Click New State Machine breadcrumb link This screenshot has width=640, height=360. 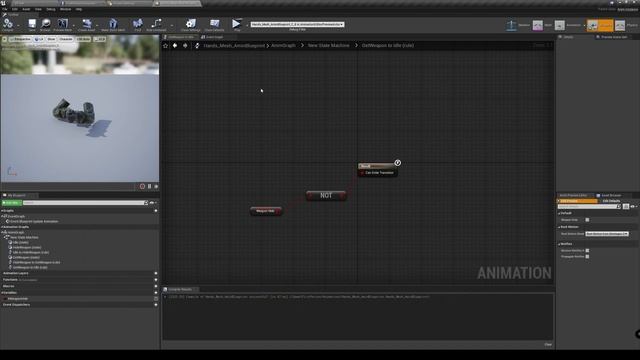point(329,46)
